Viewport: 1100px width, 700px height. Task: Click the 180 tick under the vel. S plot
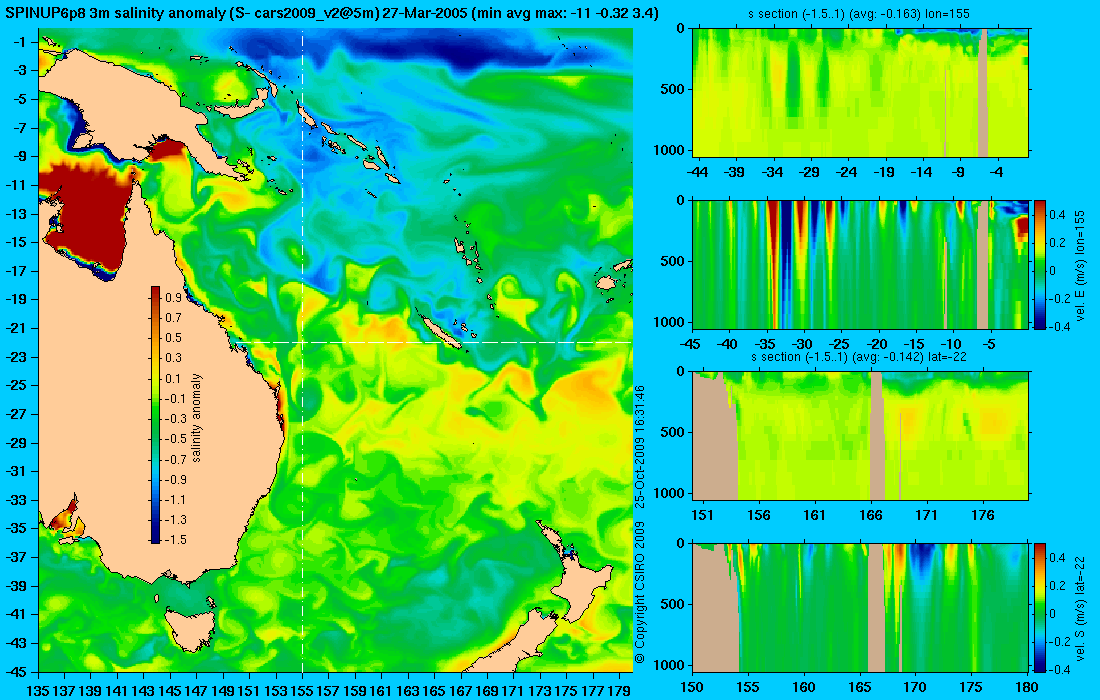coord(1026,687)
